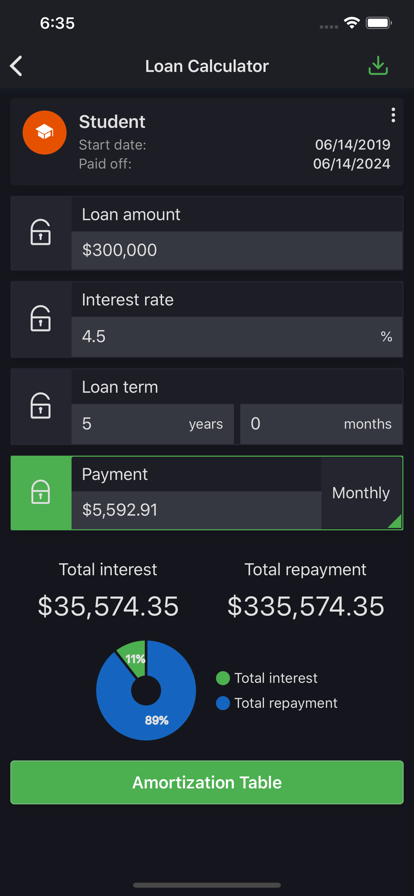Click the Interest rate field showing 4.5
This screenshot has width=414, height=896.
pyautogui.click(x=237, y=337)
